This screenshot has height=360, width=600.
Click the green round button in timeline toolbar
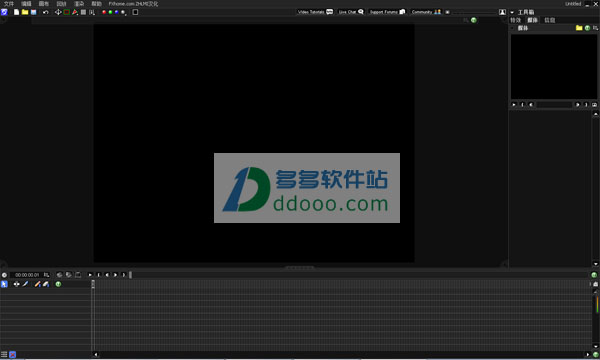[x=58, y=284]
